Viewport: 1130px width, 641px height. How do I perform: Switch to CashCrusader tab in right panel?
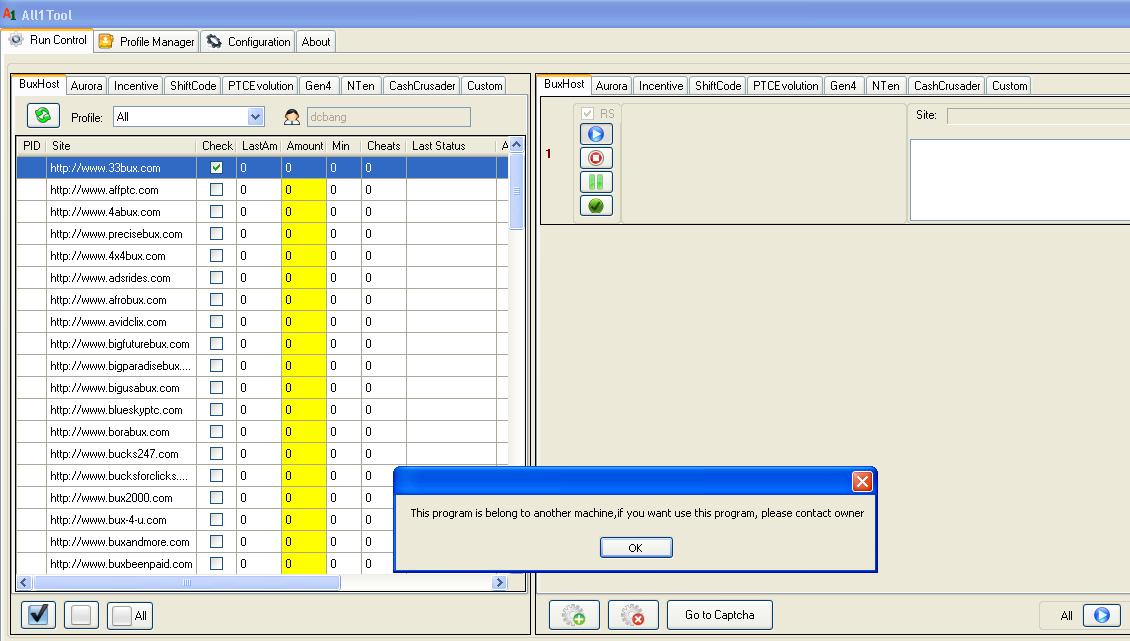[946, 86]
